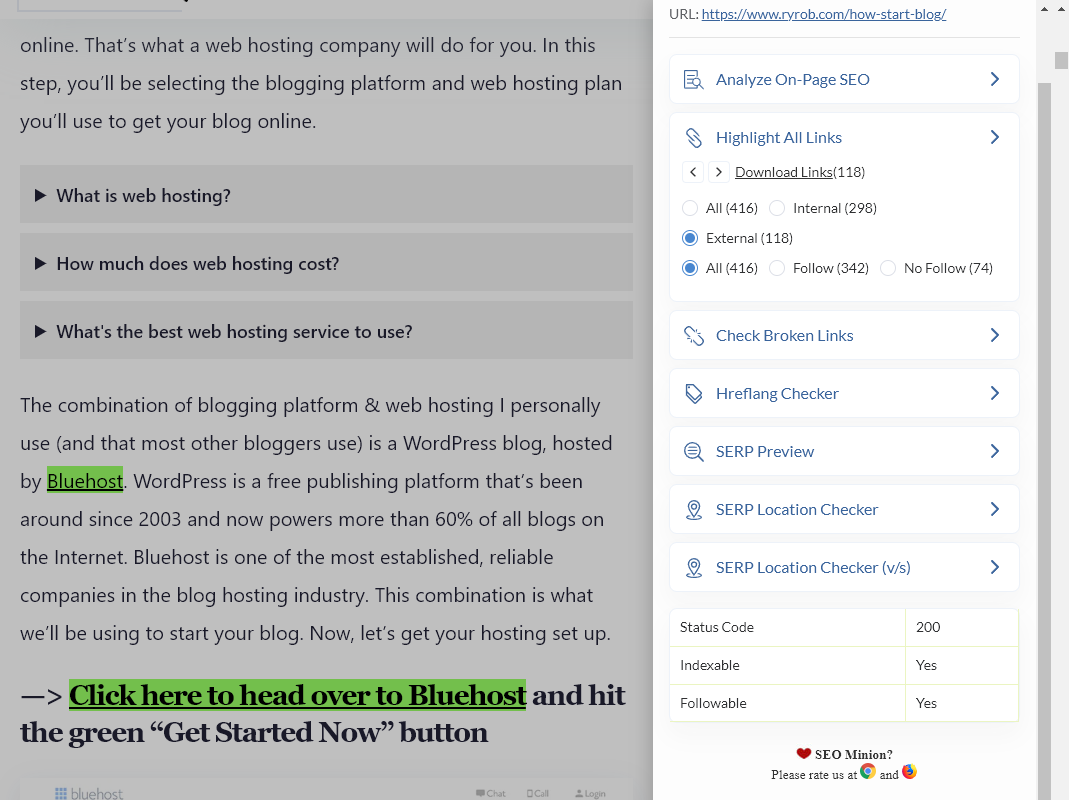
Task: Click the tag icon next to Hreflang Checker
Action: [x=694, y=393]
